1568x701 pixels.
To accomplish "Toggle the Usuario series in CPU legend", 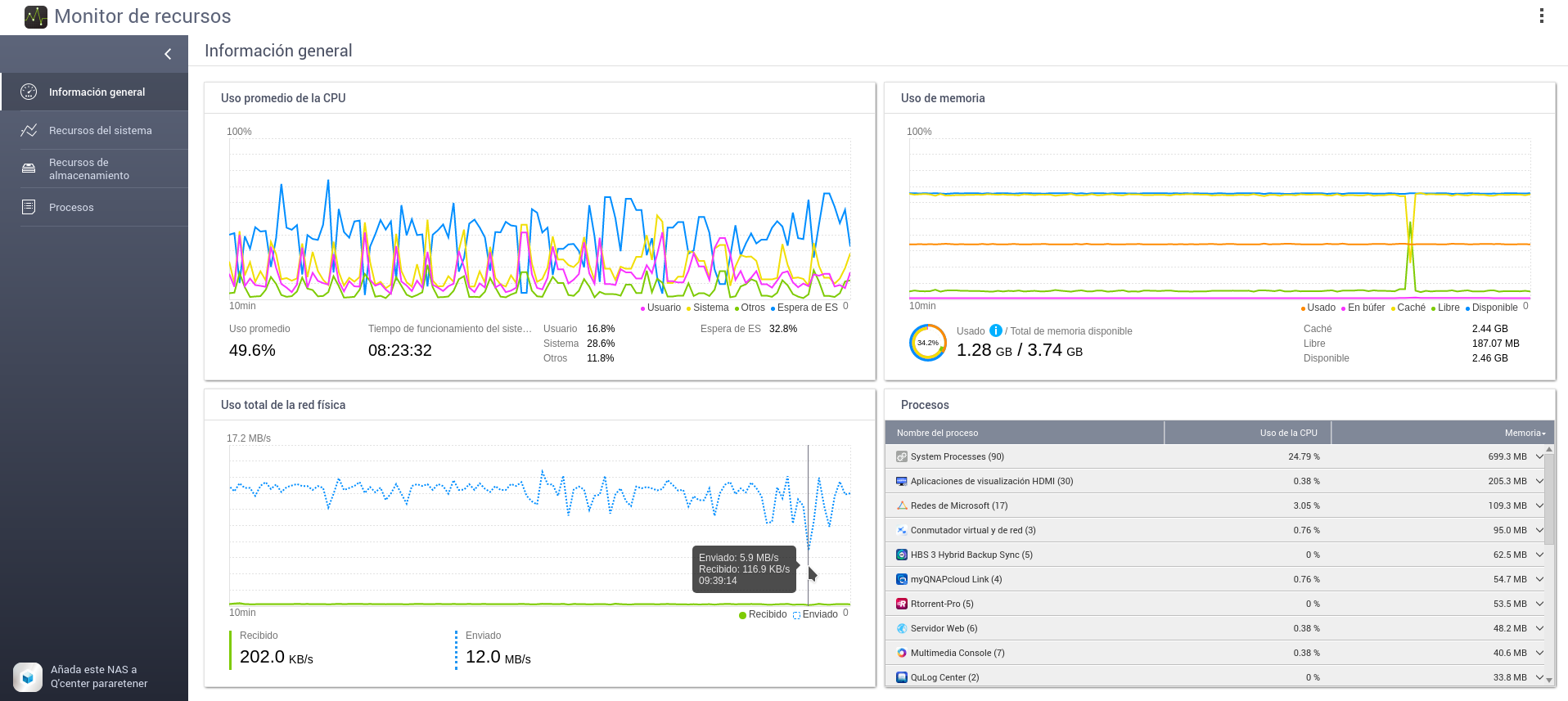I will [662, 308].
